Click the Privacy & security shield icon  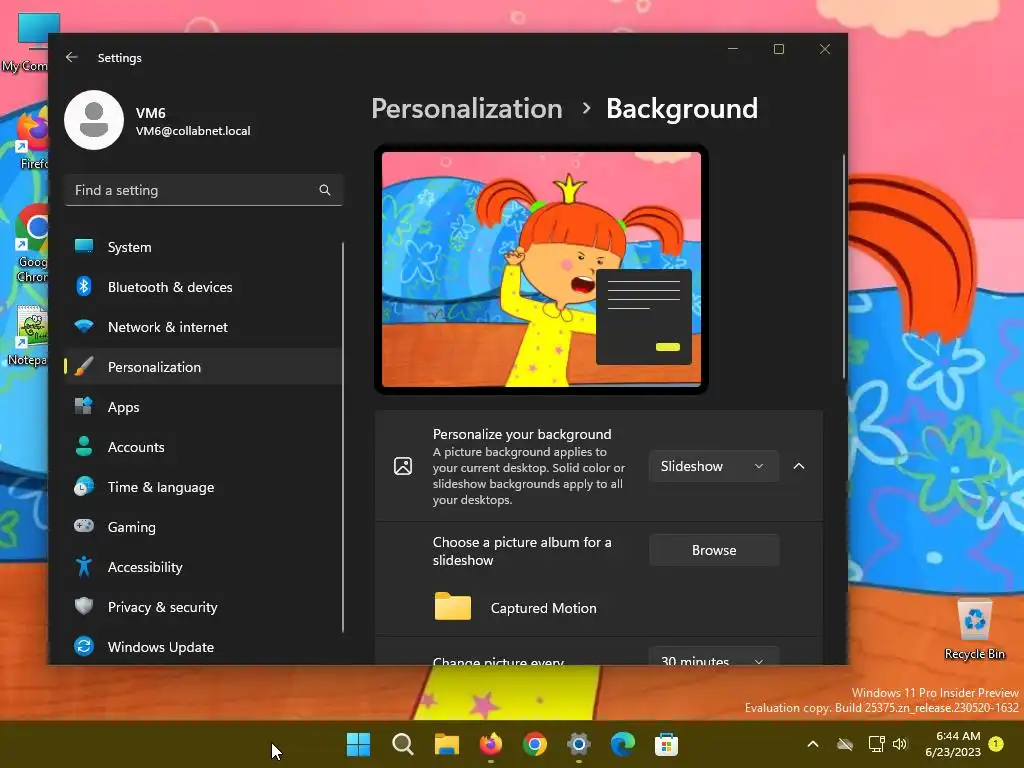(84, 606)
